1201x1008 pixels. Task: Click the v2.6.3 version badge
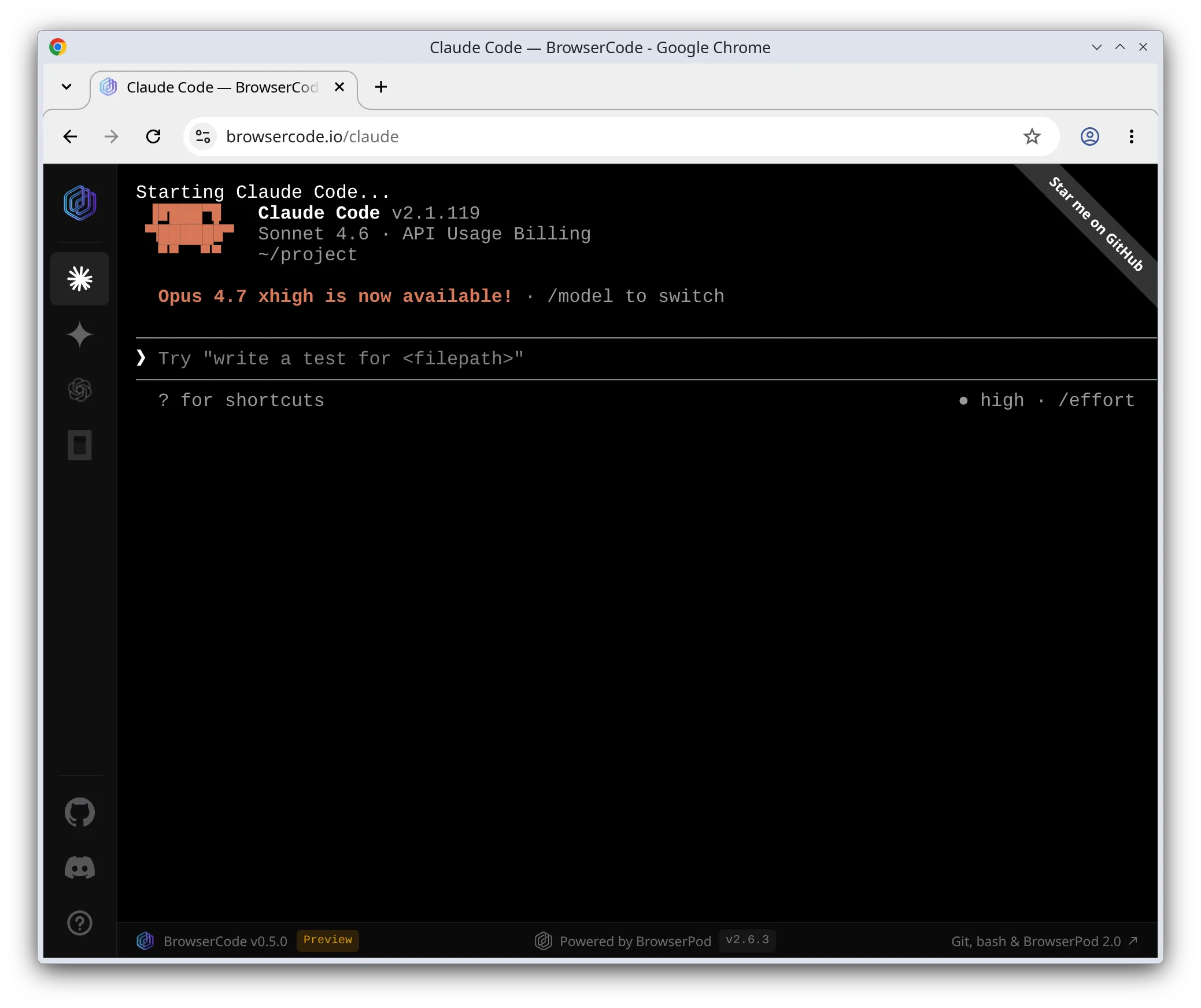coord(747,940)
